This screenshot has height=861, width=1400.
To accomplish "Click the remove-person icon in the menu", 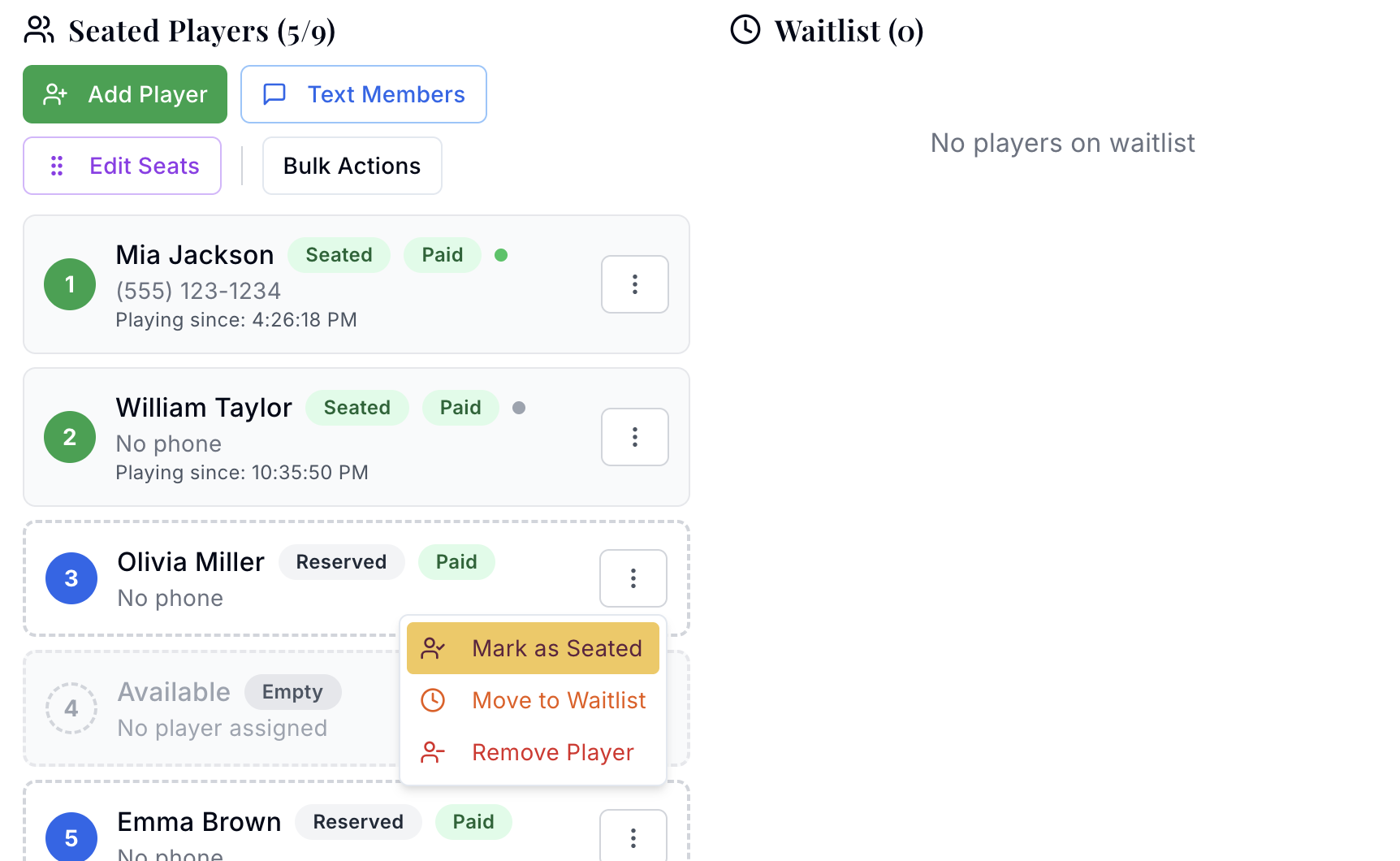I will (433, 752).
